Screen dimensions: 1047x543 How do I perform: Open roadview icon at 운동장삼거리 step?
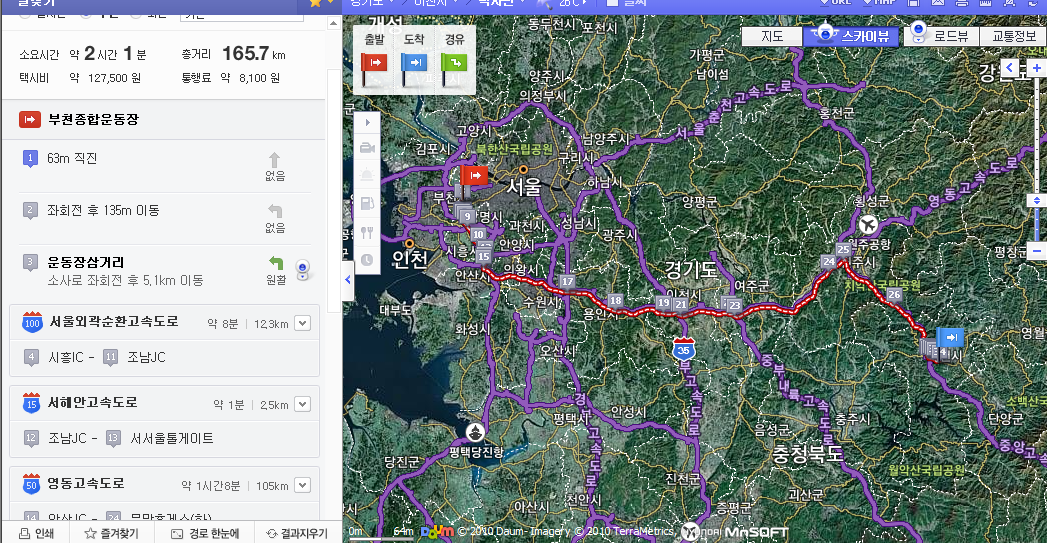[x=303, y=269]
